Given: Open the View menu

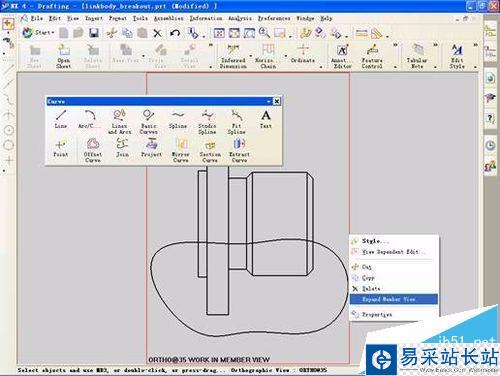Looking at the screenshot, I should [73, 18].
